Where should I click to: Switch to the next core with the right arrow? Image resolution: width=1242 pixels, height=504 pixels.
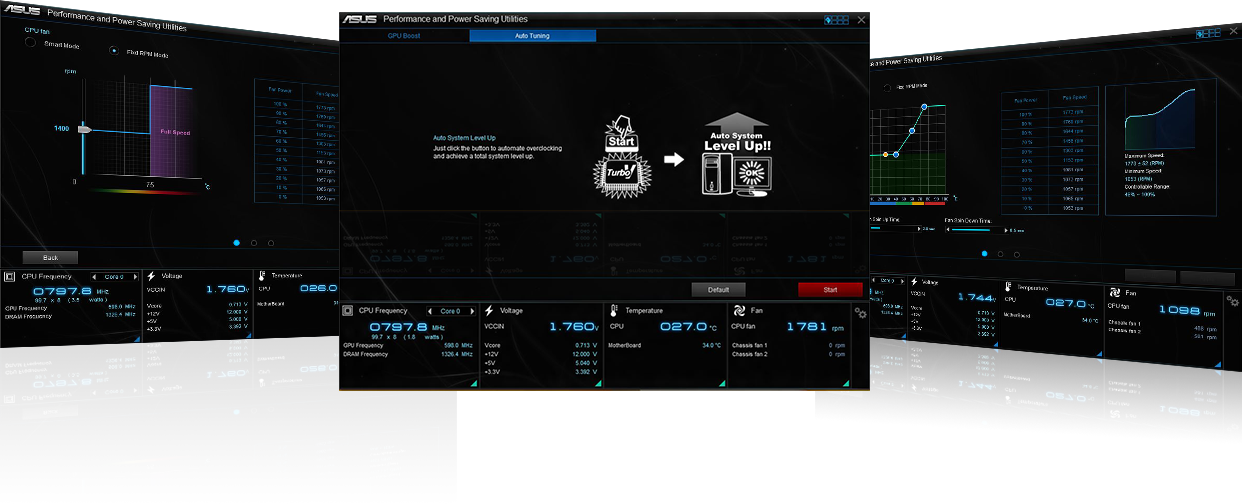pyautogui.click(x=472, y=311)
